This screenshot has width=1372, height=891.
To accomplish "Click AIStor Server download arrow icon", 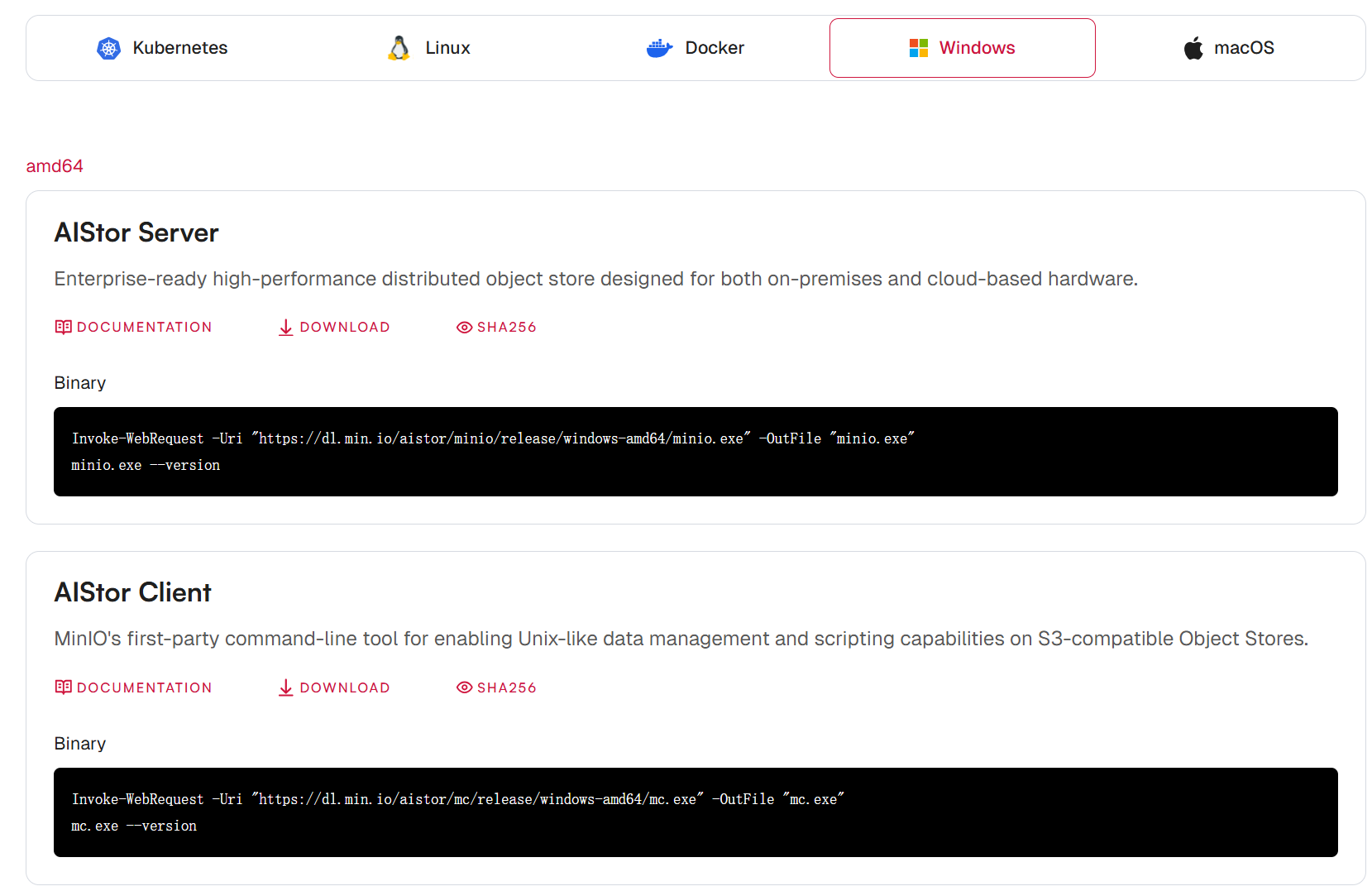I will (285, 328).
